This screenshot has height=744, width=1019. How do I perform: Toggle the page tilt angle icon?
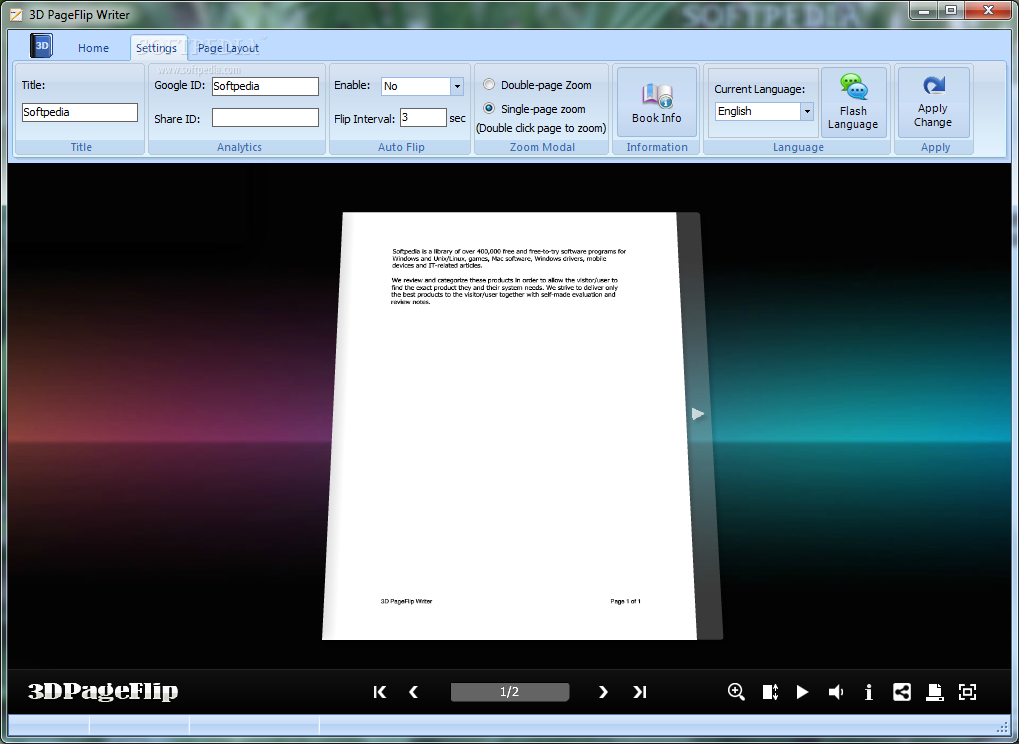[770, 692]
